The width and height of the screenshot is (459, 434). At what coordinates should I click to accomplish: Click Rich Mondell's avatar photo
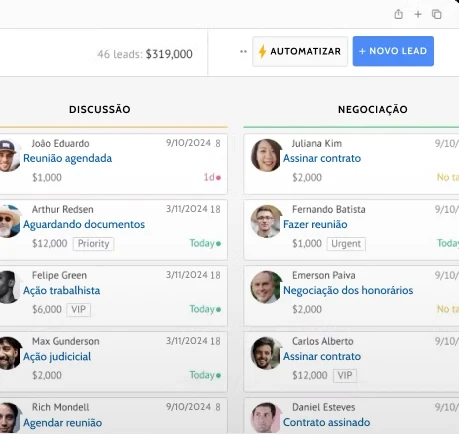point(9,418)
